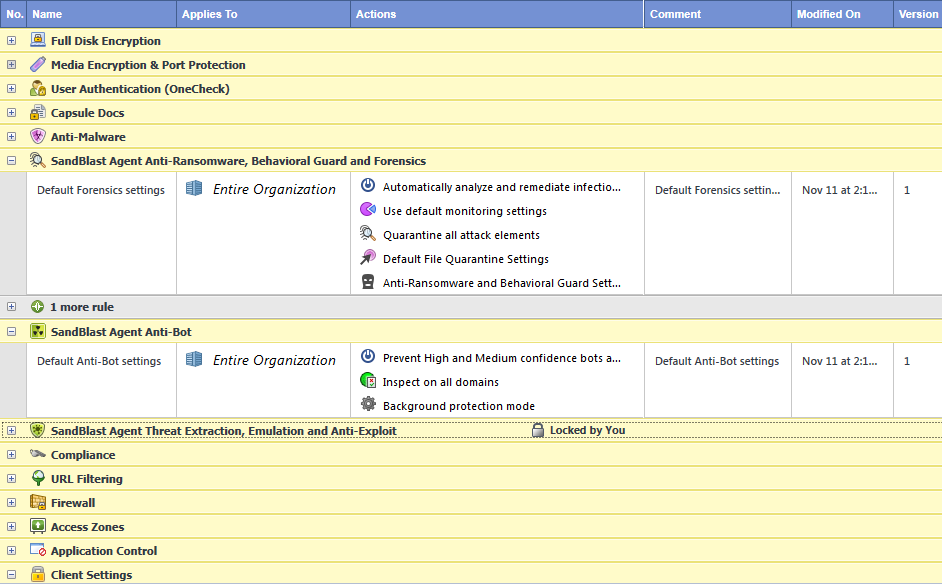Click icon for Use default monitoring settings
The height and width of the screenshot is (584, 942).
tap(368, 209)
